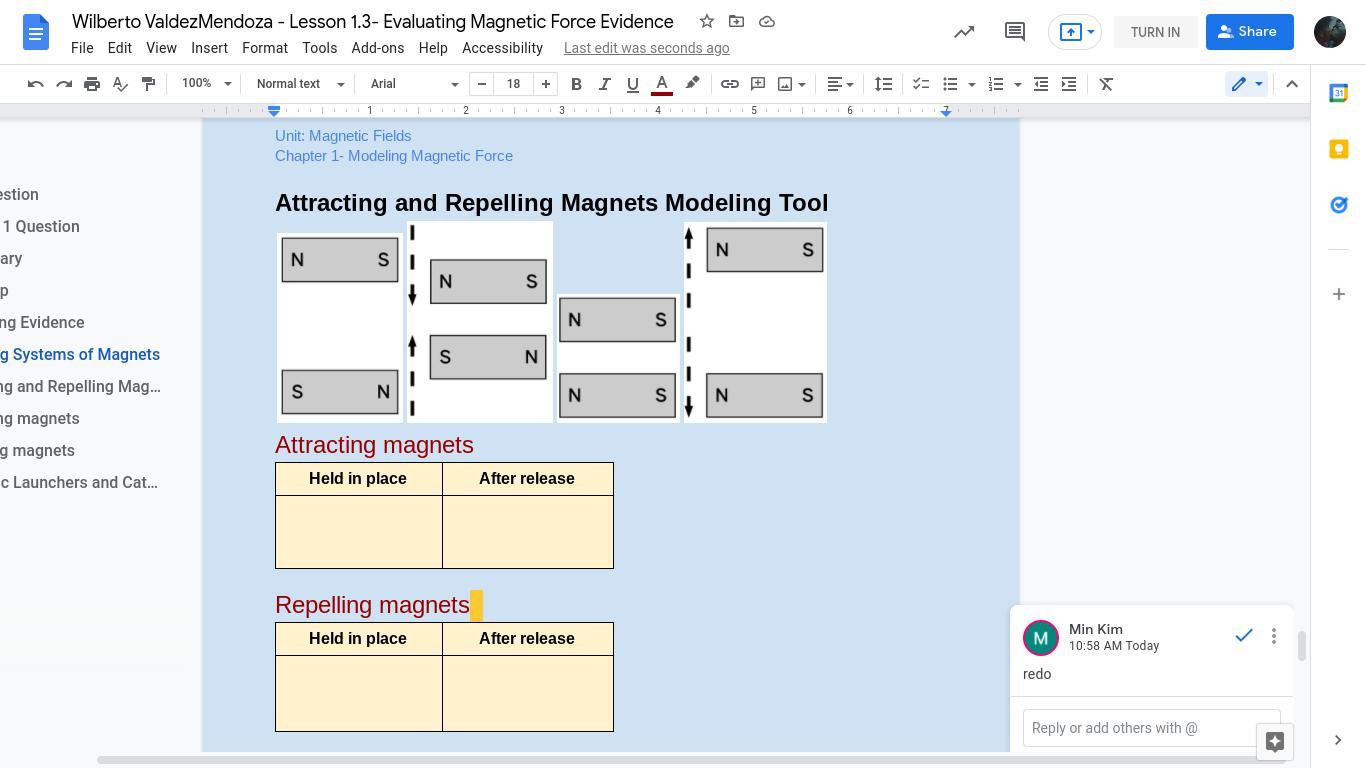This screenshot has width=1366, height=768.
Task: Open the Format menu
Action: point(264,48)
